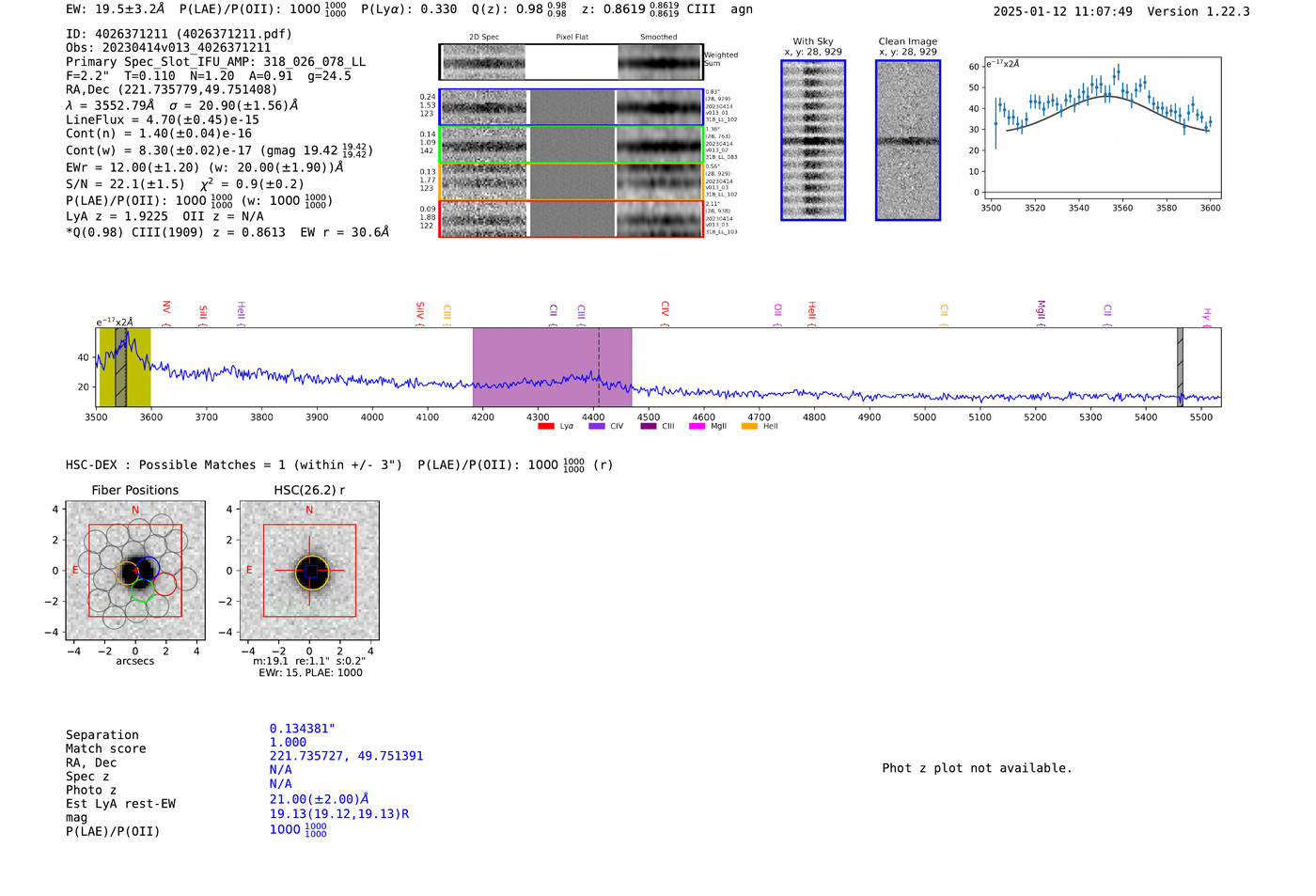Image resolution: width=1316 pixels, height=896 pixels.
Task: Click the dark purple CIII legend swatch
Action: 648,427
